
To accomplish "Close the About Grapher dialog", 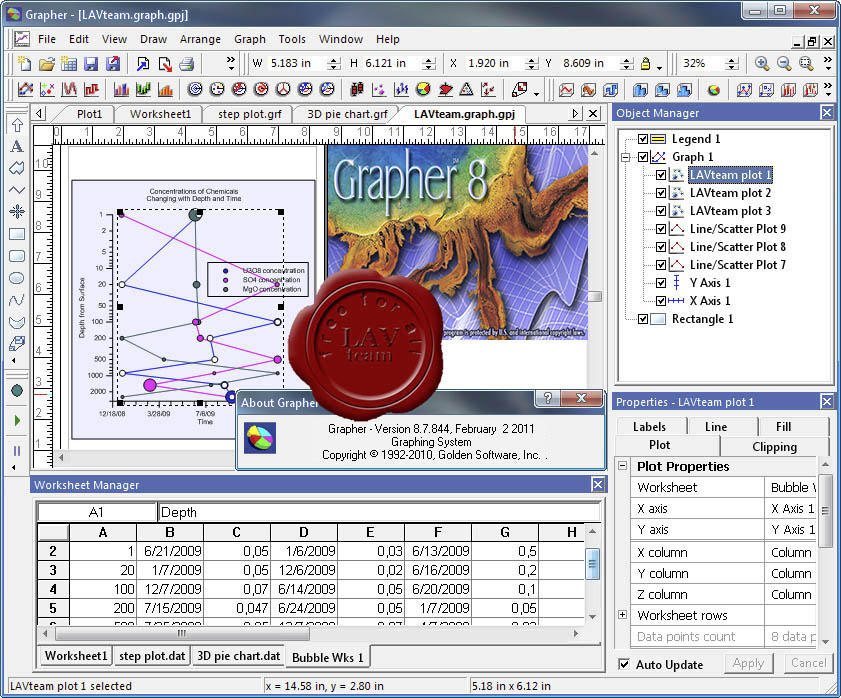I will coord(581,398).
